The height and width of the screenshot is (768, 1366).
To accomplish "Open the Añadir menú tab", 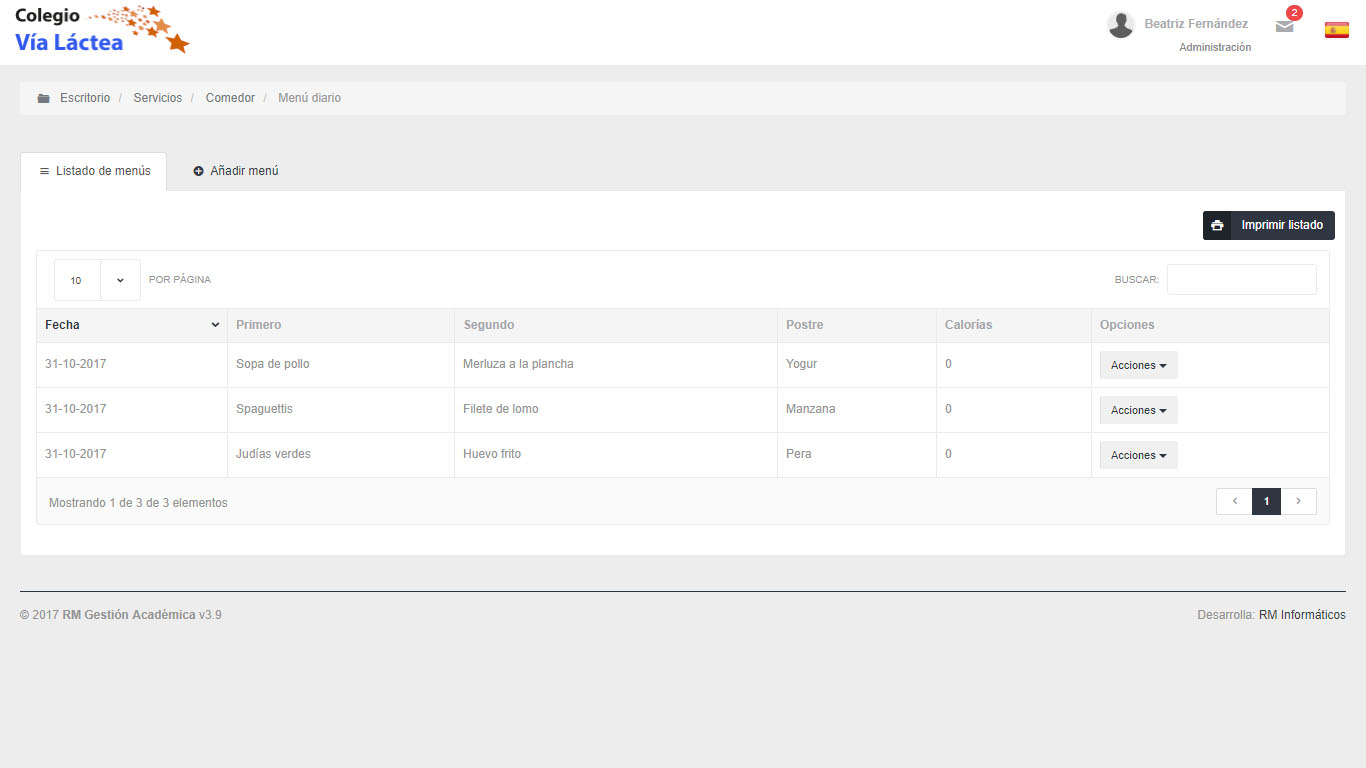I will (236, 171).
